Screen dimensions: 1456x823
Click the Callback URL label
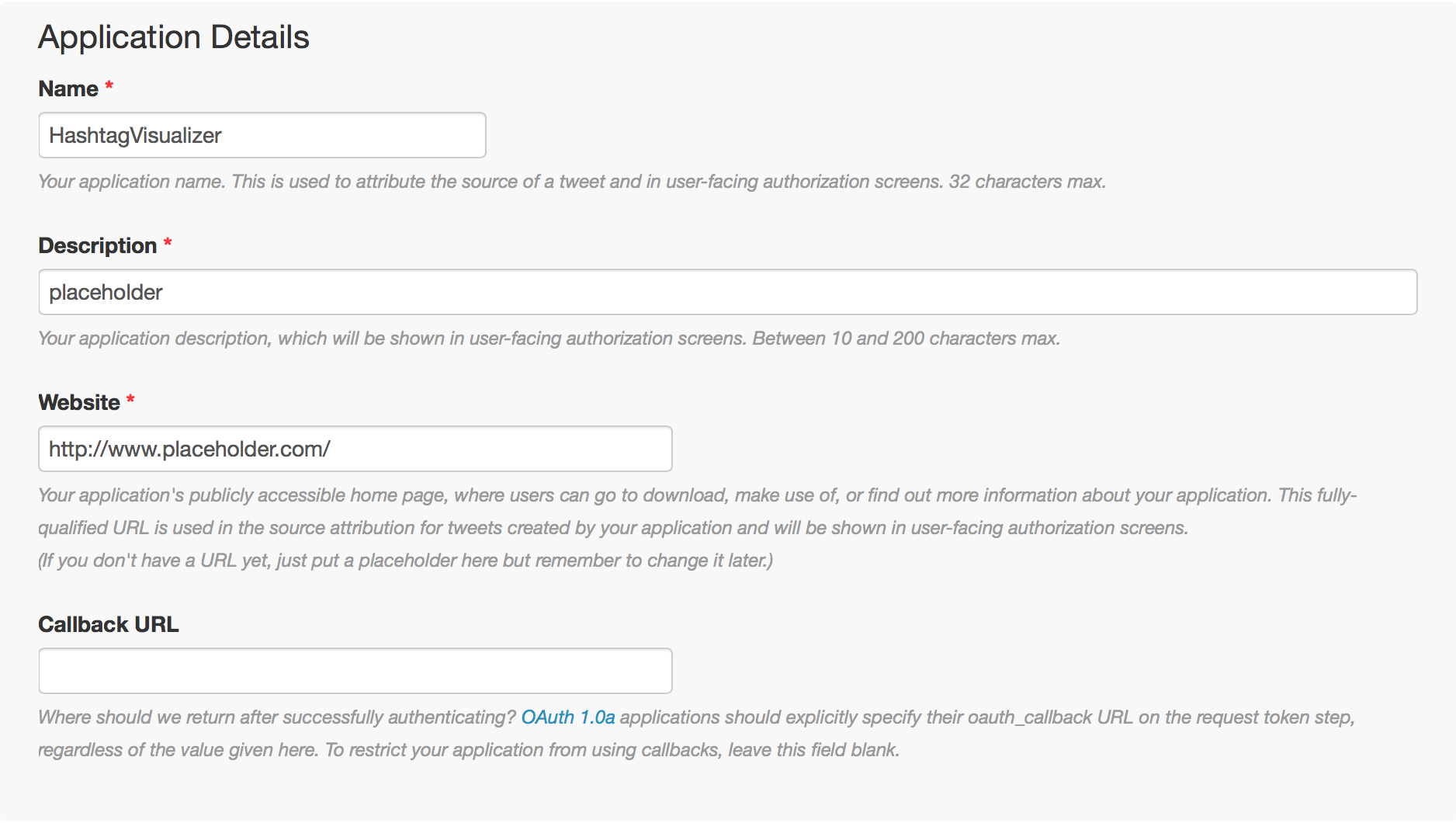tap(109, 624)
